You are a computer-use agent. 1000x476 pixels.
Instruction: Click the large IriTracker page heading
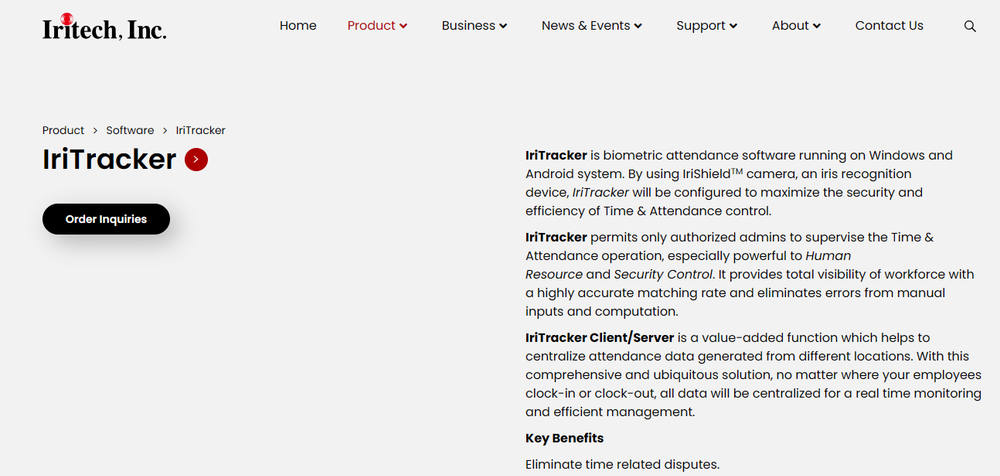click(x=109, y=159)
